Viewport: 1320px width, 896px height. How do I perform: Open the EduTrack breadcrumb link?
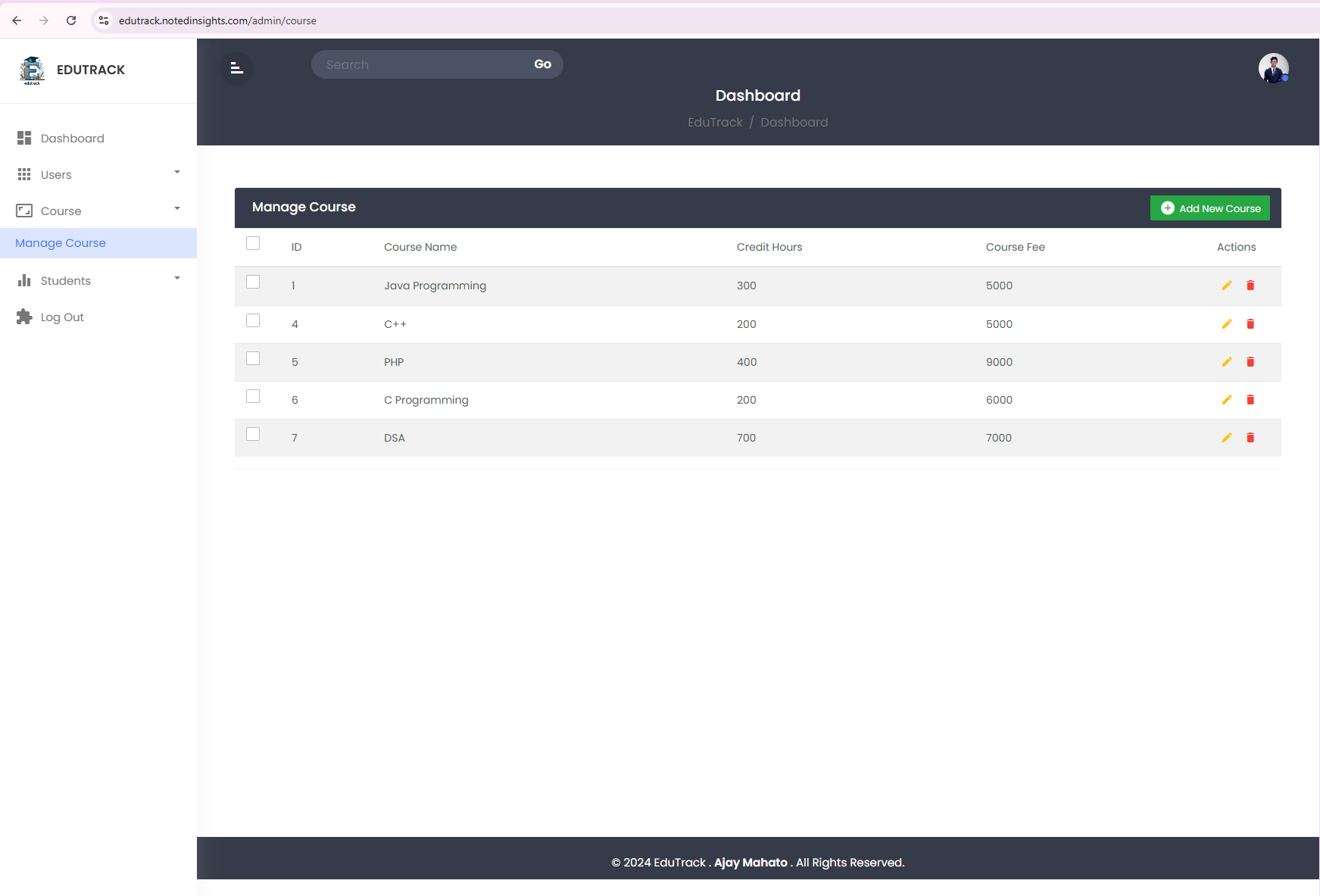click(x=714, y=122)
